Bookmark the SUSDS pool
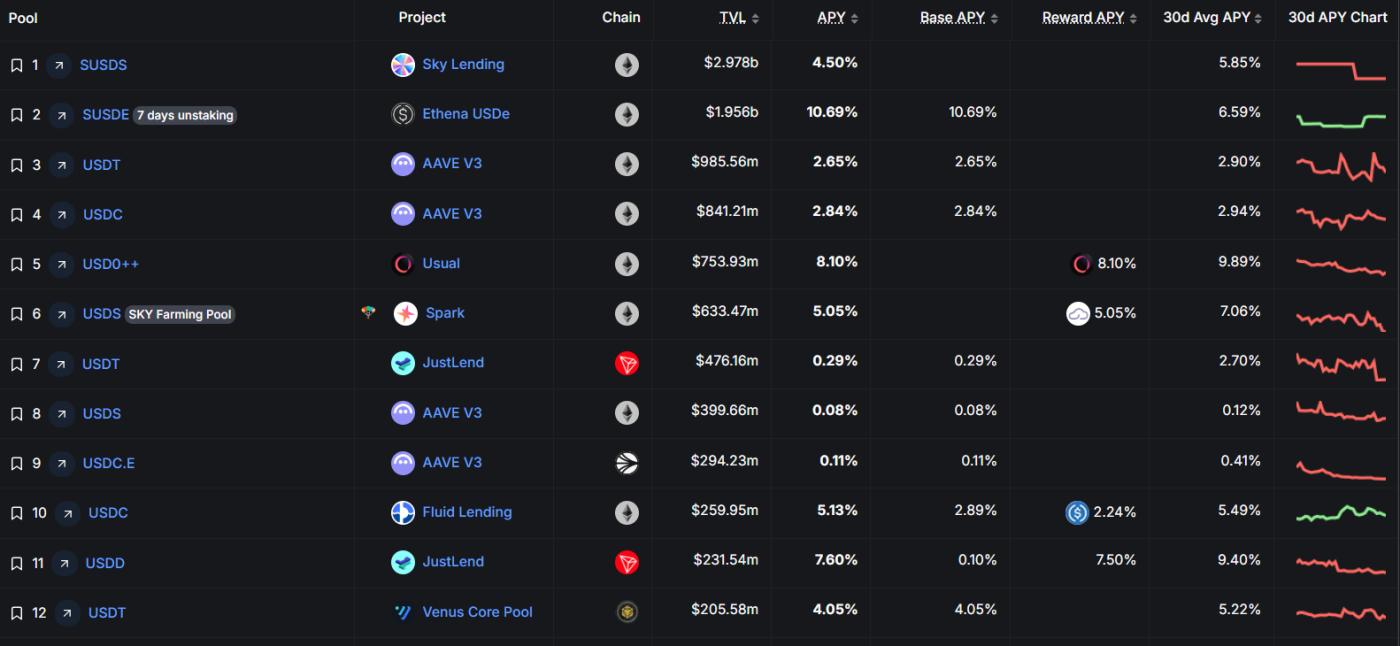Viewport: 1400px width, 646px height. click(15, 64)
